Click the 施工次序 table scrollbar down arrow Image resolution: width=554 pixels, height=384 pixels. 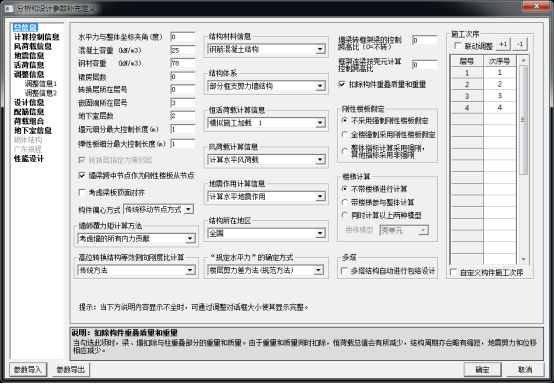[523, 260]
